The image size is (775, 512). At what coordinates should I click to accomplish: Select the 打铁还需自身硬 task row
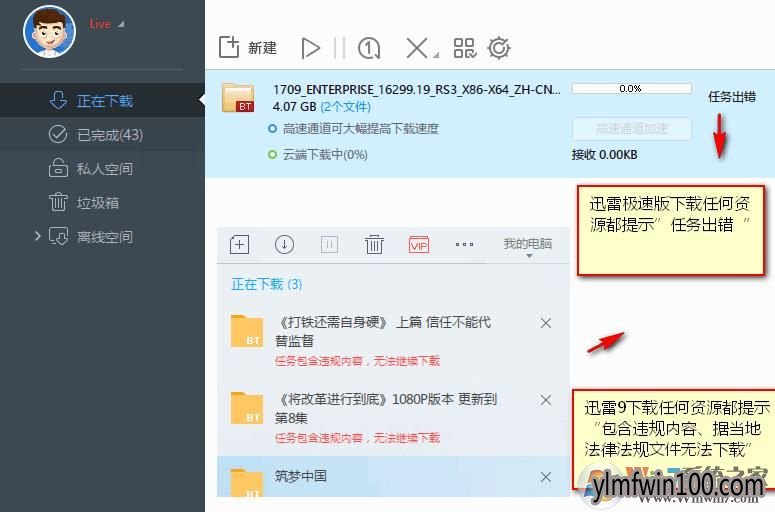click(393, 341)
